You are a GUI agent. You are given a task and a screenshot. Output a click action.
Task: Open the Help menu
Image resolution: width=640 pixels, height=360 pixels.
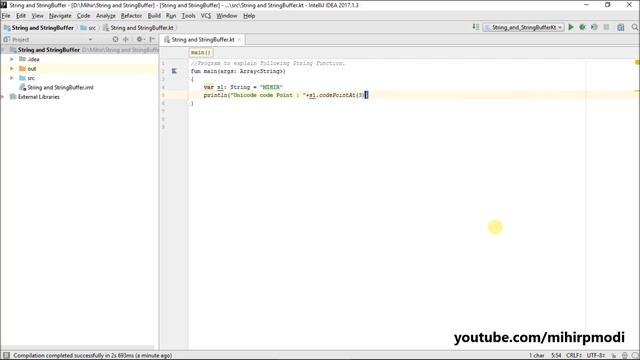[249, 16]
